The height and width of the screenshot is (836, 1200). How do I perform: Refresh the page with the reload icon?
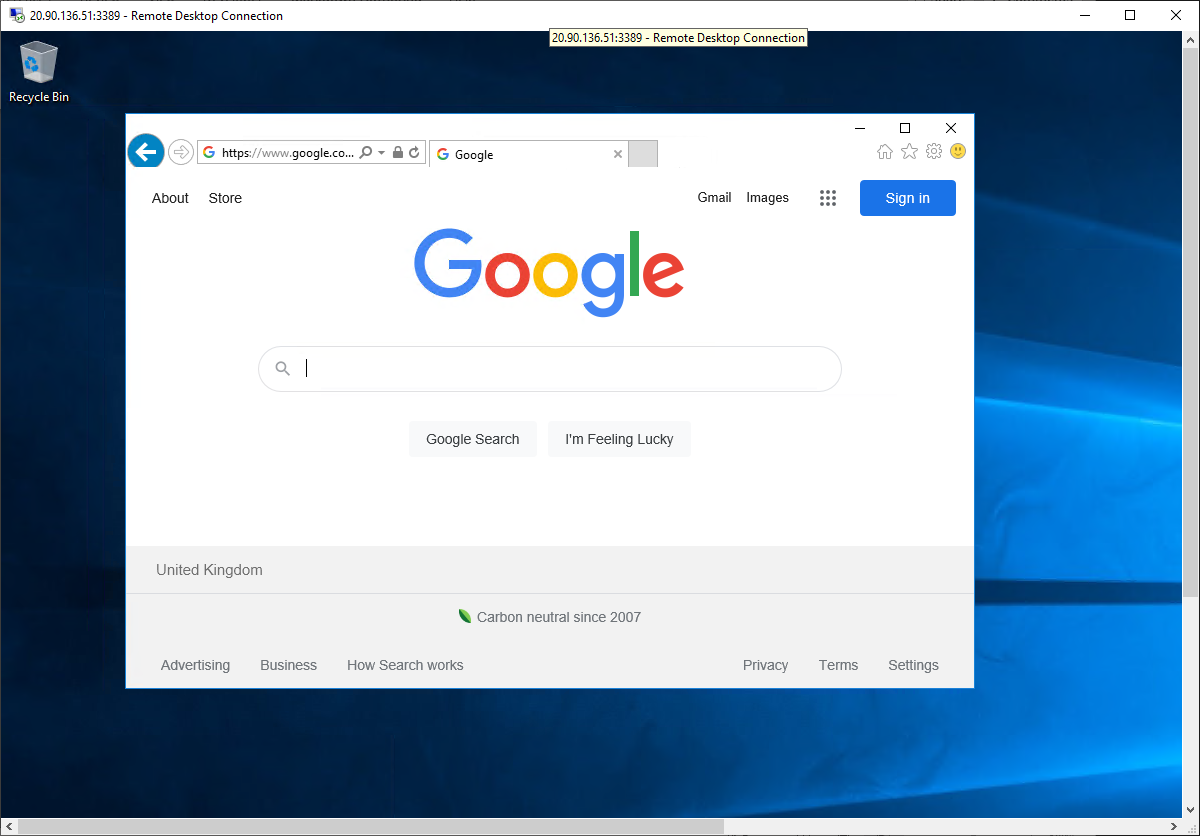413,152
